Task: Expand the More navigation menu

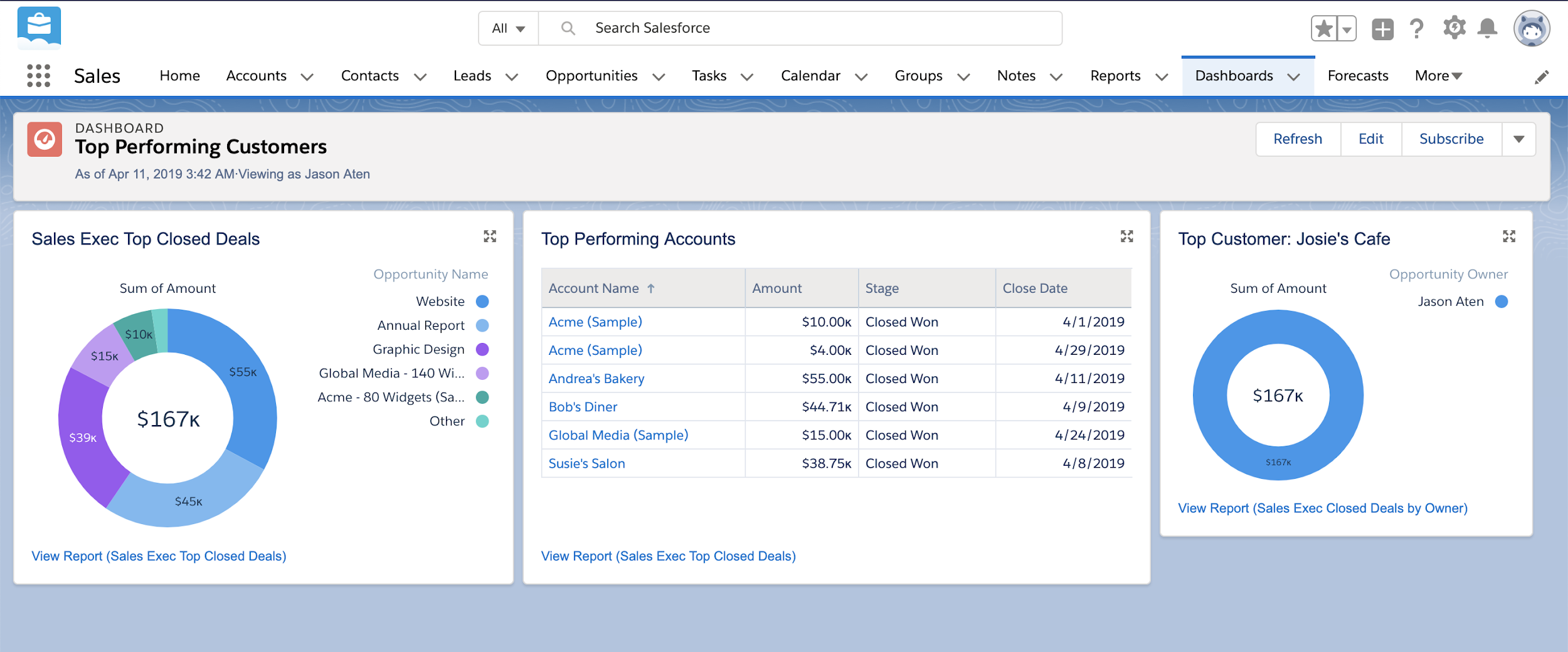Action: 1437,75
